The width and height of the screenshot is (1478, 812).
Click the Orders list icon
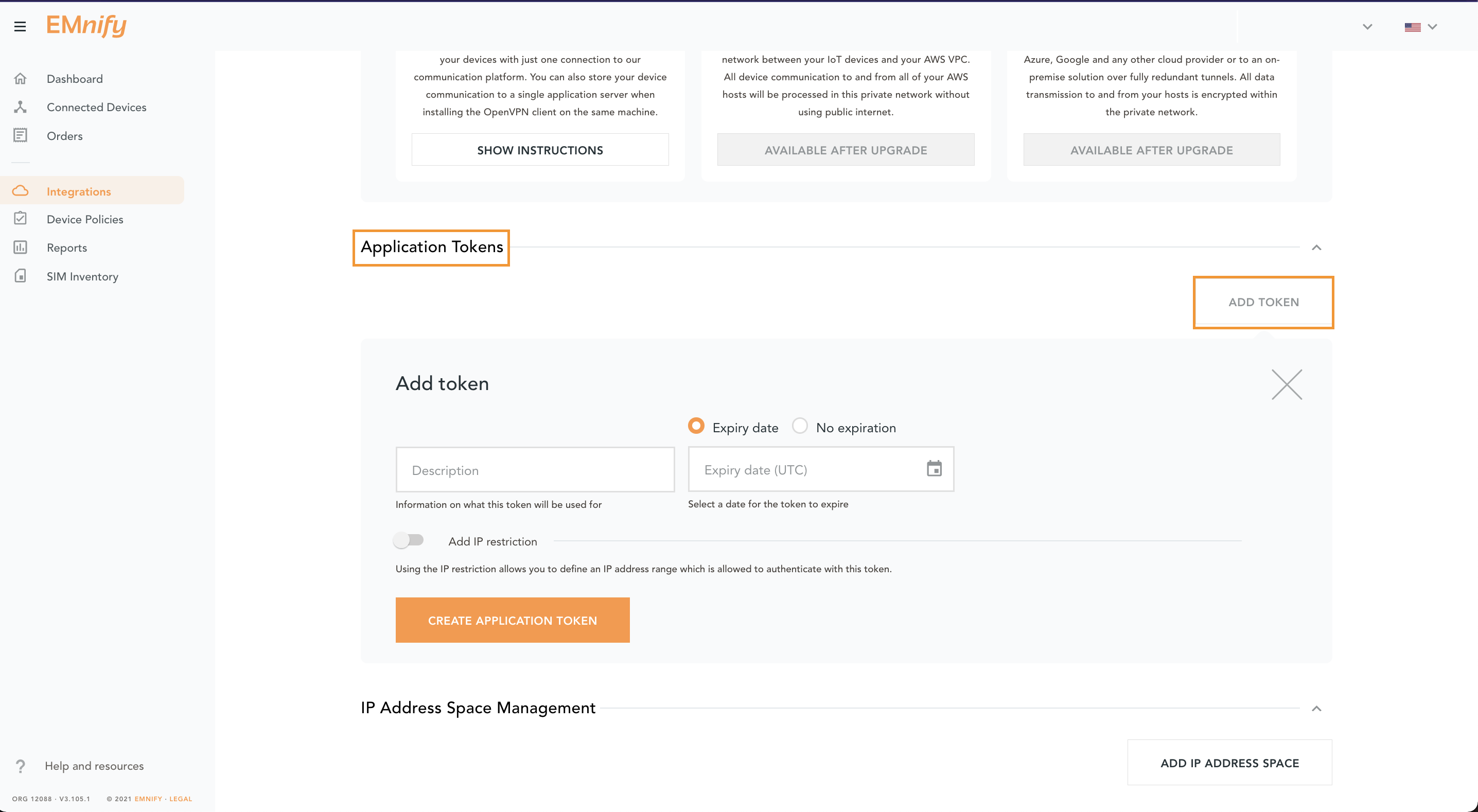(20, 135)
